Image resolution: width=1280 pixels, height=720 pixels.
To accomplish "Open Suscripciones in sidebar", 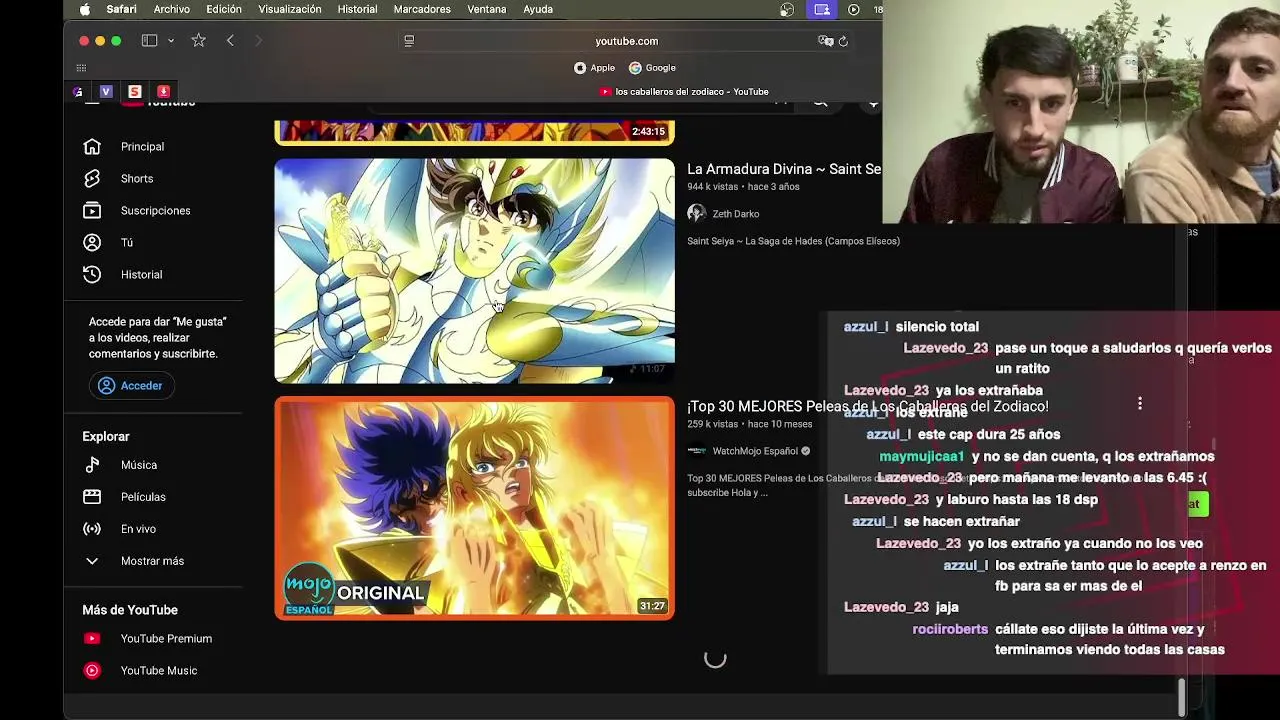I will pyautogui.click(x=153, y=211).
